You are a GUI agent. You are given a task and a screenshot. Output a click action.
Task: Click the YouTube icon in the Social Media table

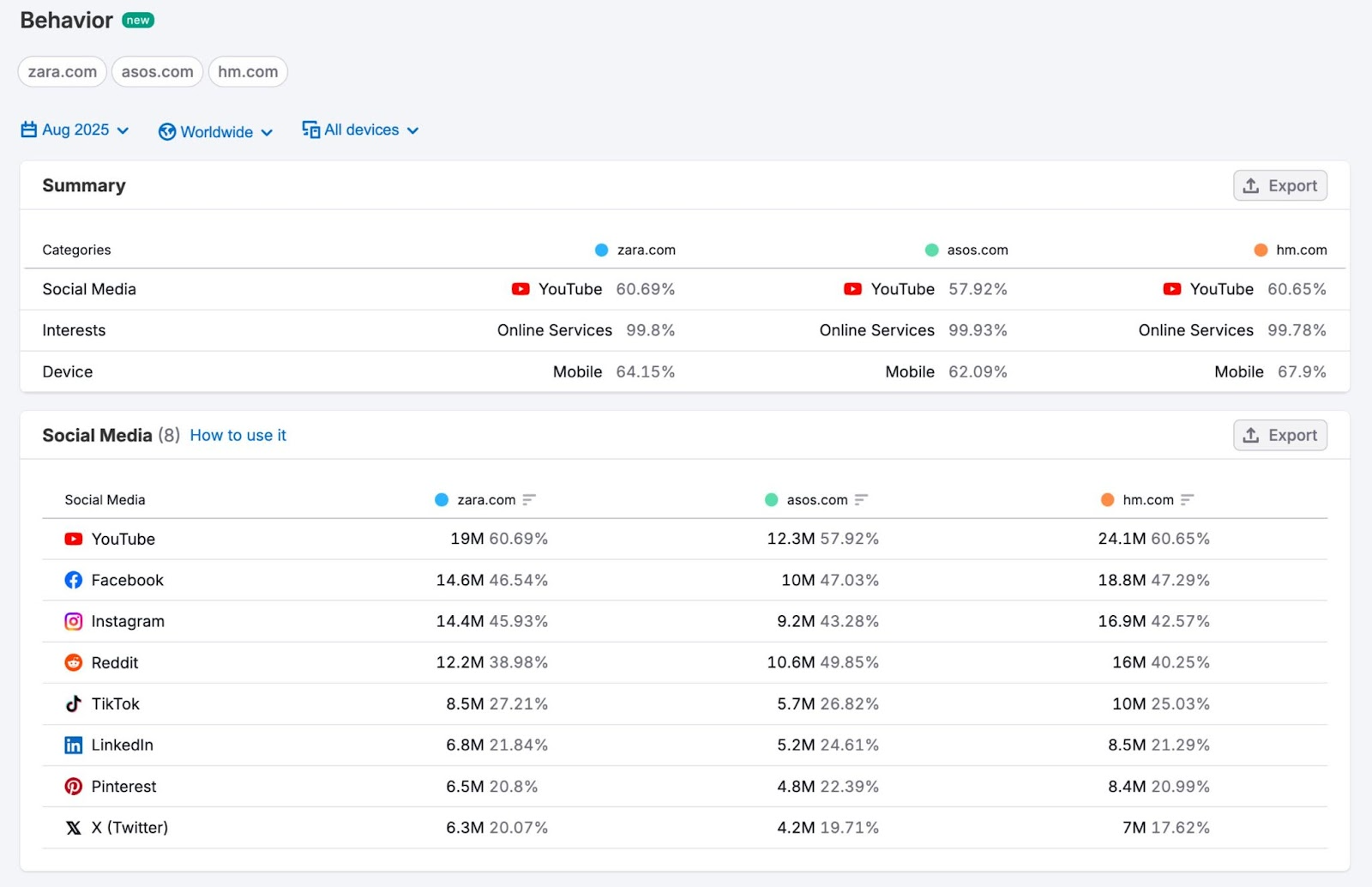coord(73,539)
